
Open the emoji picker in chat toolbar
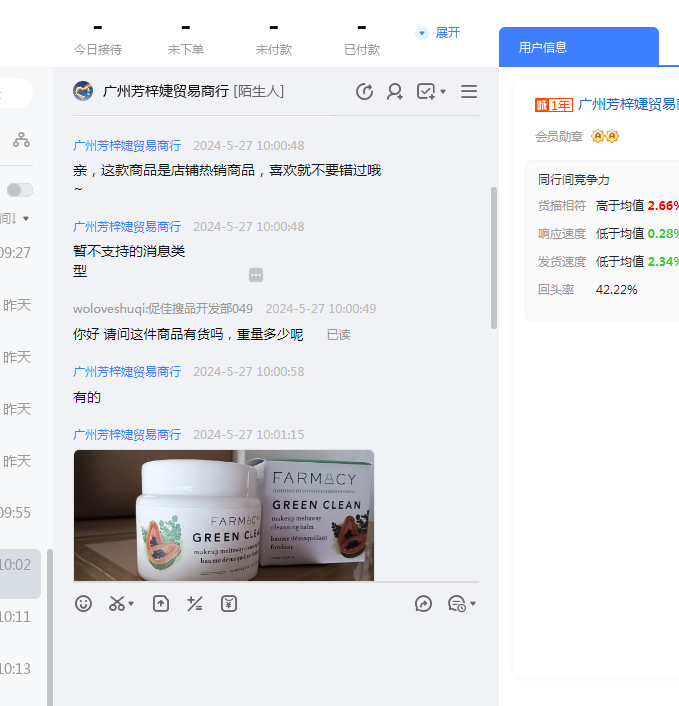coord(84,603)
